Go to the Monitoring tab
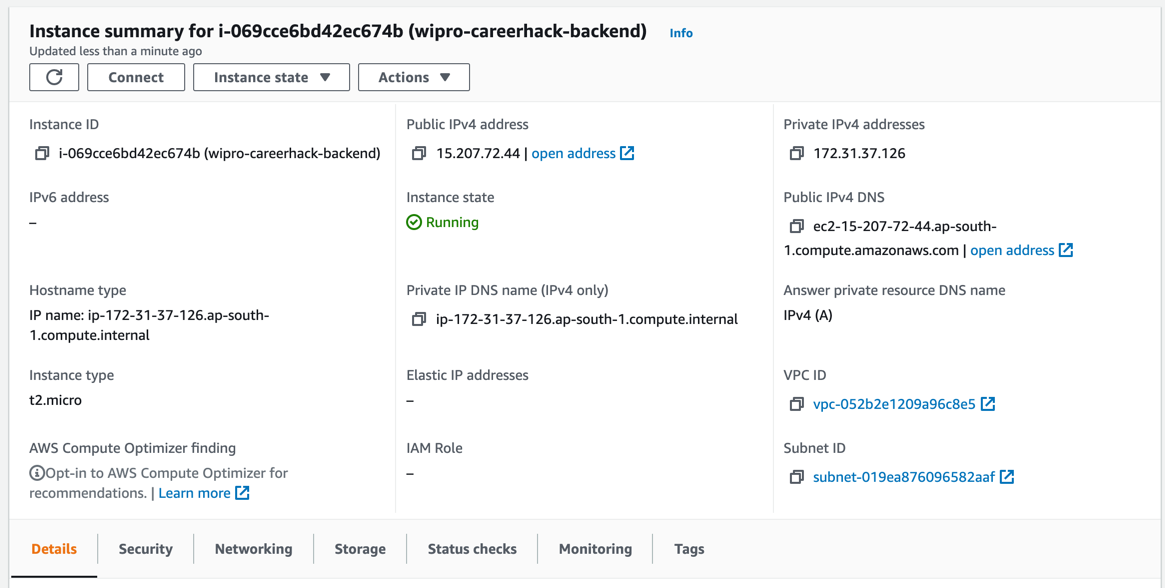Image resolution: width=1165 pixels, height=588 pixels. point(595,549)
